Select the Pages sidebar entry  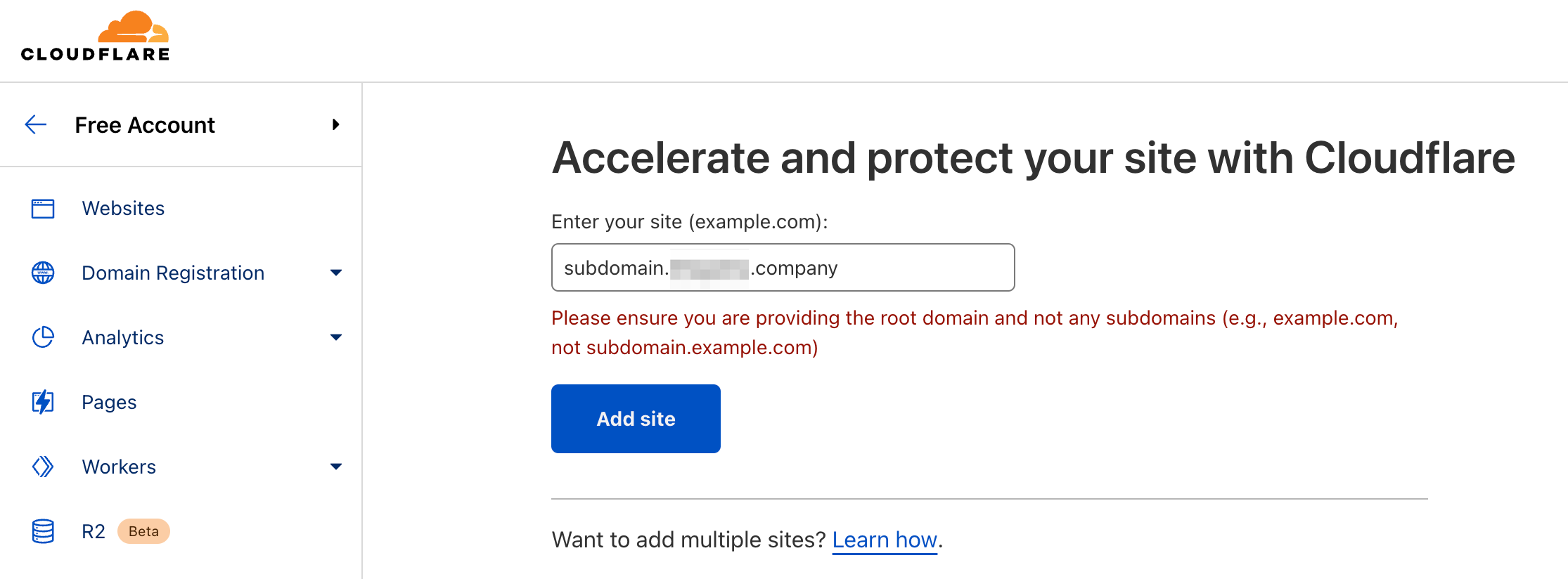pyautogui.click(x=108, y=402)
